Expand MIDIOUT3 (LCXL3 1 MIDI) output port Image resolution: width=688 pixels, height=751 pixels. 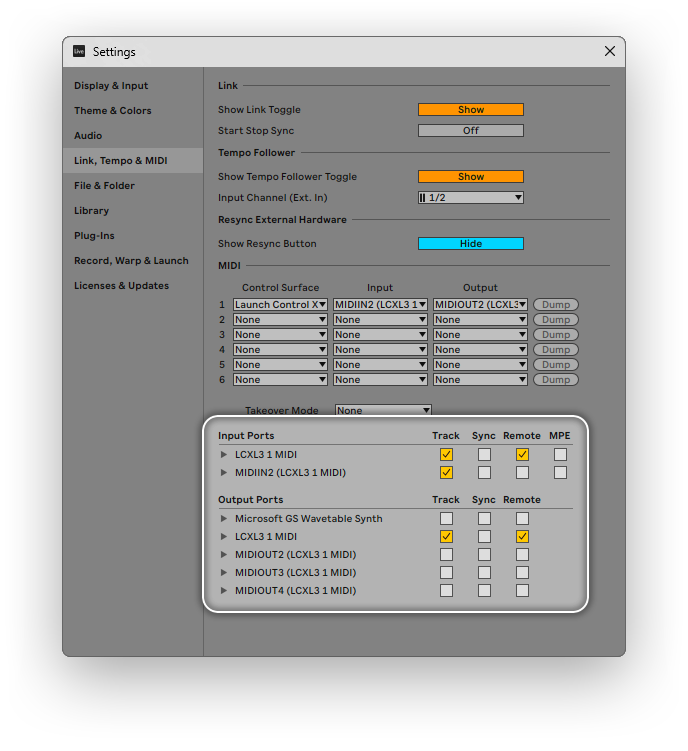click(223, 573)
